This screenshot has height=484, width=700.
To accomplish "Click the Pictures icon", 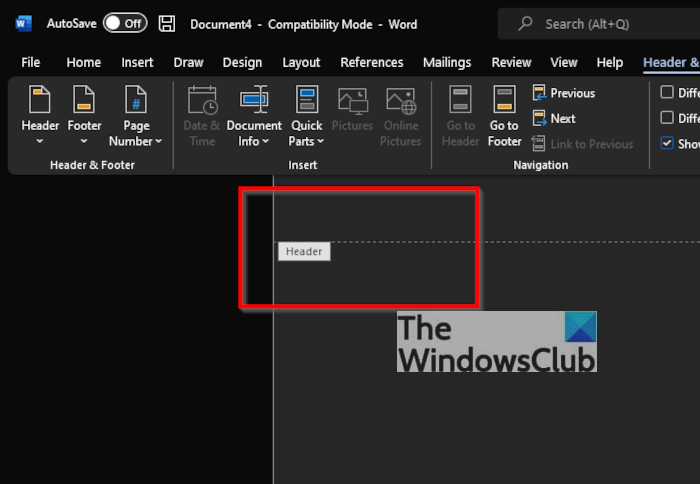I will 352,100.
